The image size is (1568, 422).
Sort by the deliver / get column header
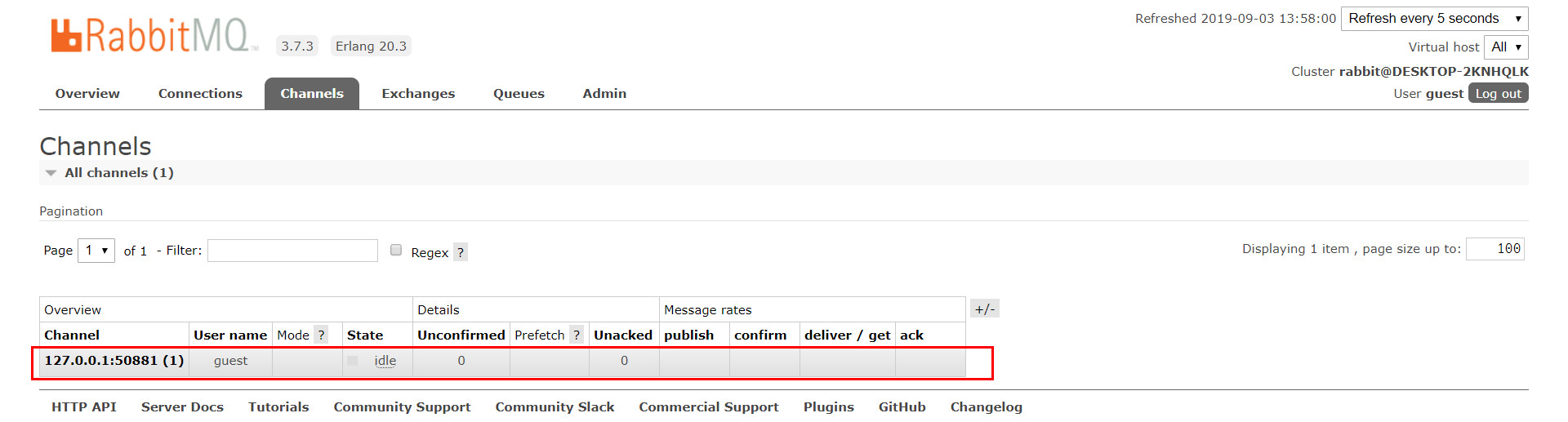pyautogui.click(x=847, y=335)
